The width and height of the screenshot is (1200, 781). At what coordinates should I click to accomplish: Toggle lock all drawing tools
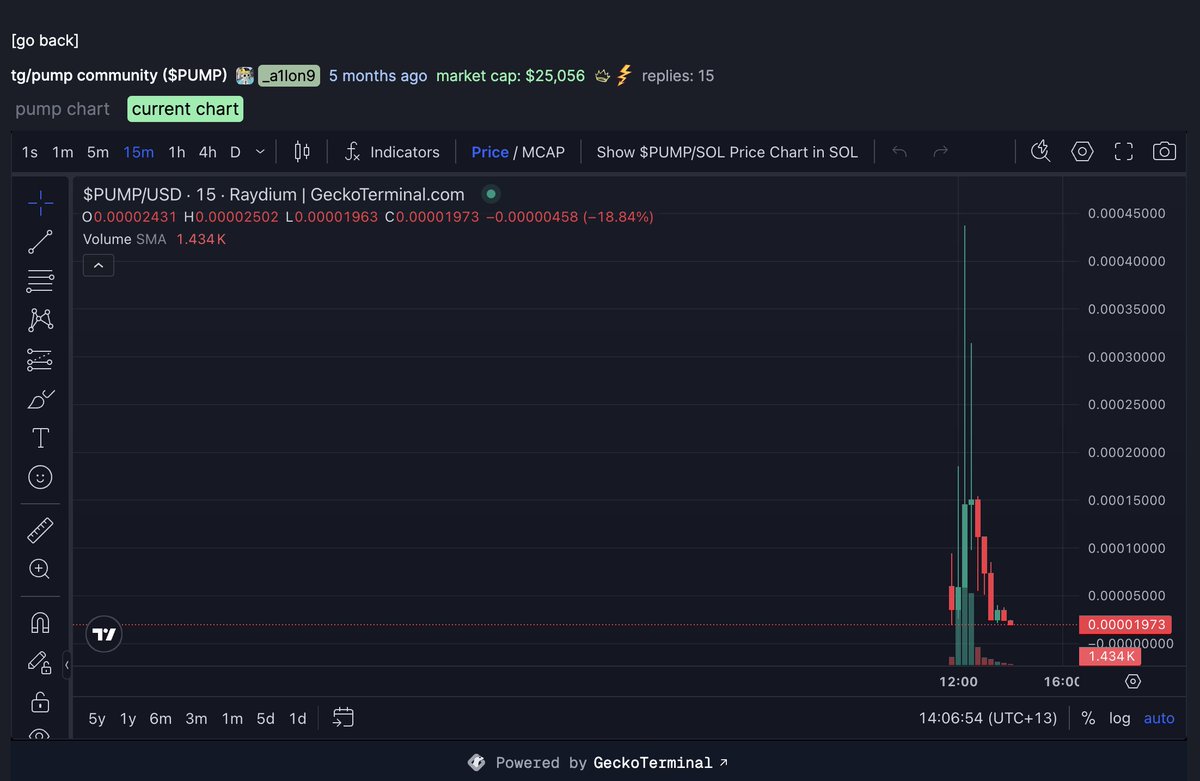point(40,701)
